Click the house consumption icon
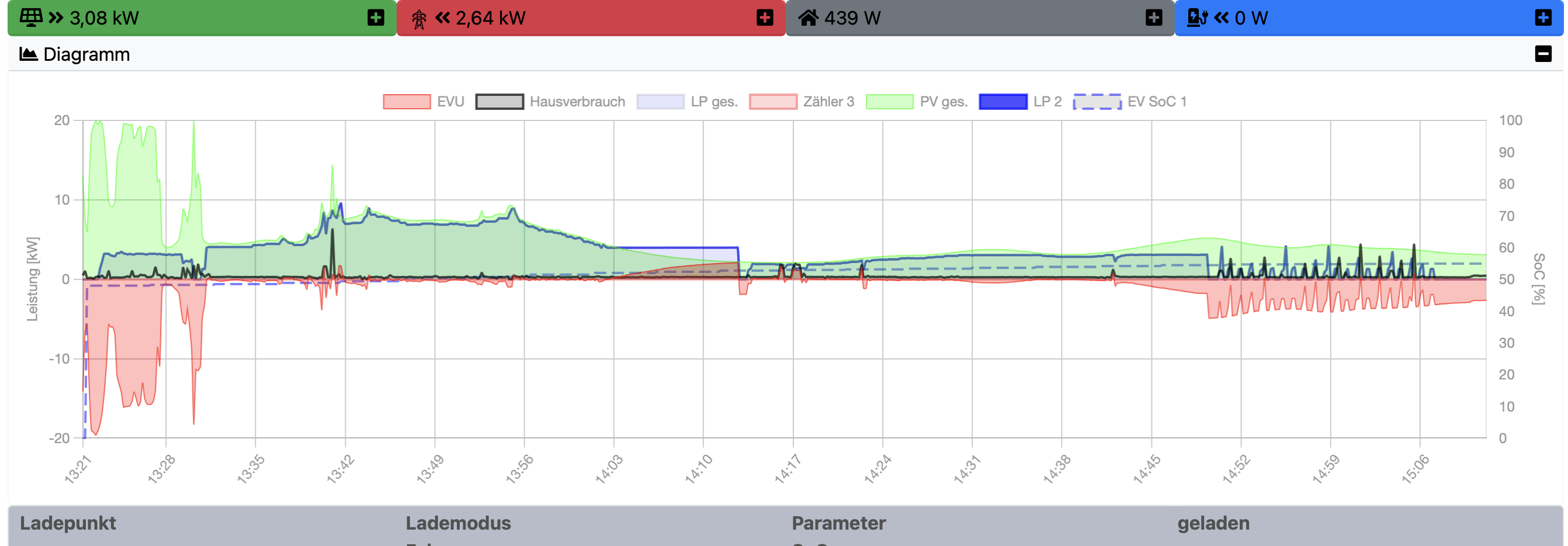Viewport: 1568px width, 546px height. (808, 18)
